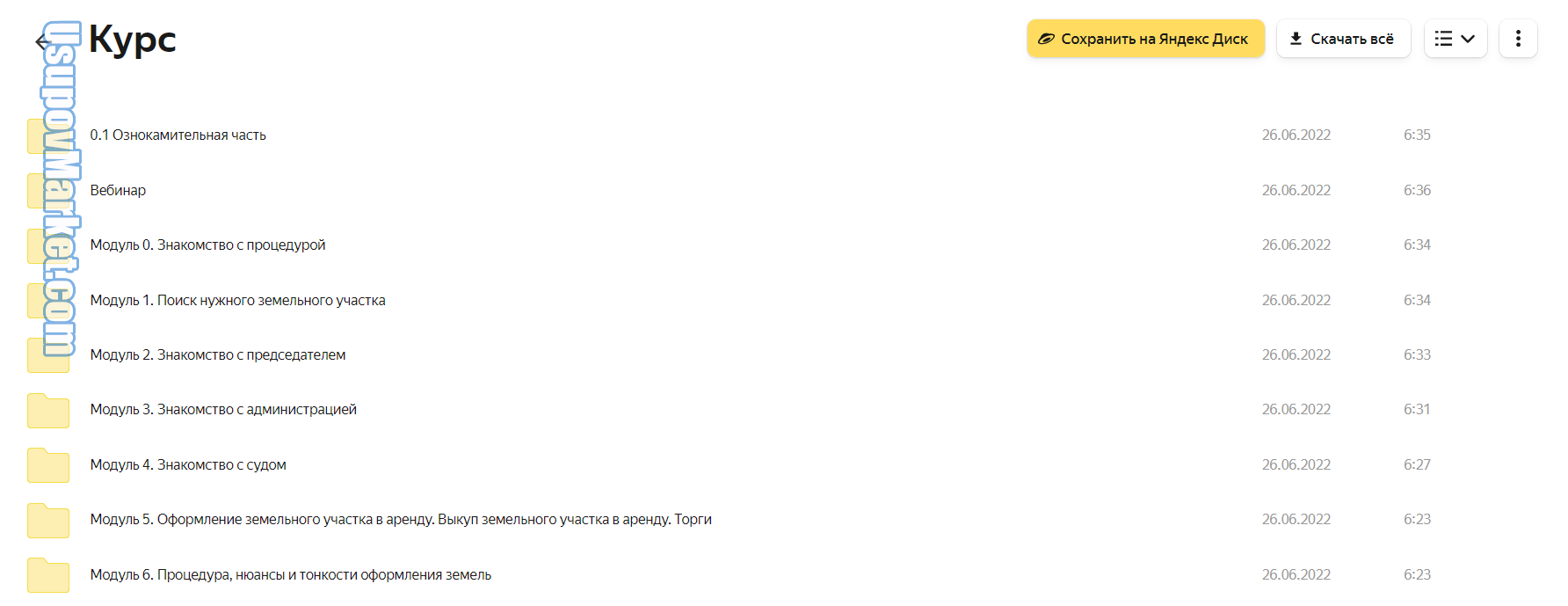The height and width of the screenshot is (606, 1568).
Task: Click folder icon for Модуль 4
Action: point(48,465)
